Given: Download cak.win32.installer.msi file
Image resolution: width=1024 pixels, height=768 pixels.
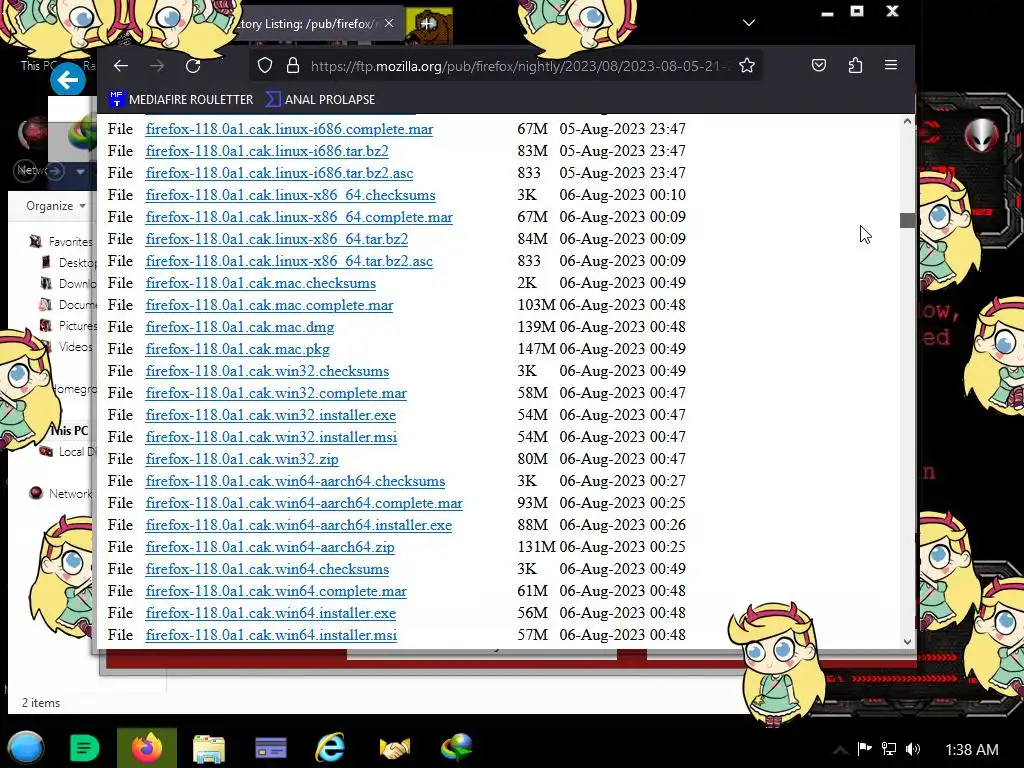Looking at the screenshot, I should 272,437.
